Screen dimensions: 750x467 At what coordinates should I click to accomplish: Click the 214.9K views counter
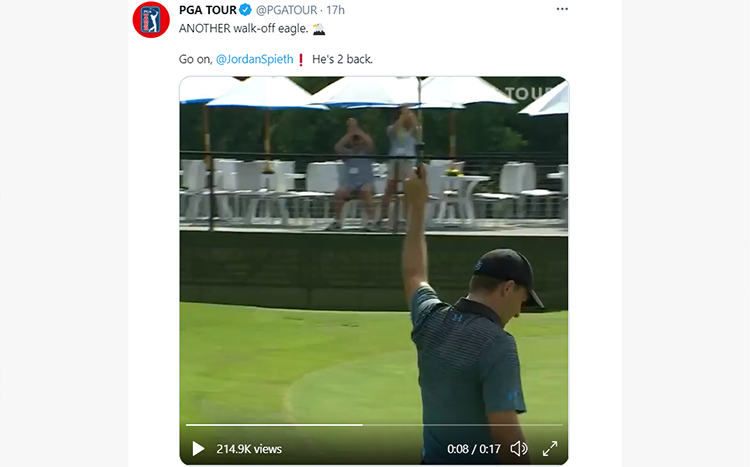coord(249,449)
